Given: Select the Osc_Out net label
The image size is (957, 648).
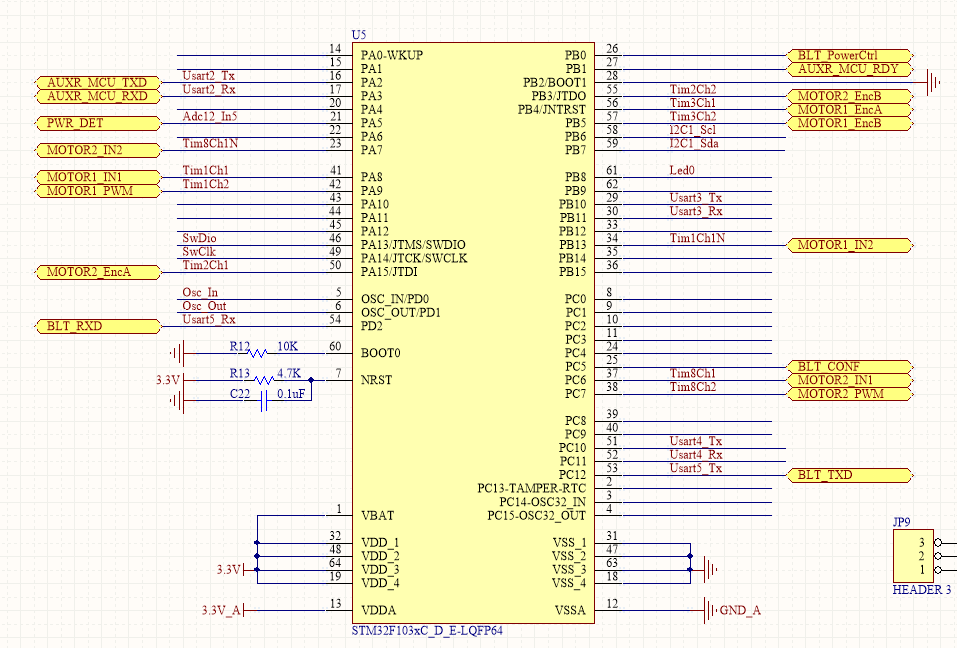Looking at the screenshot, I should (x=204, y=306).
